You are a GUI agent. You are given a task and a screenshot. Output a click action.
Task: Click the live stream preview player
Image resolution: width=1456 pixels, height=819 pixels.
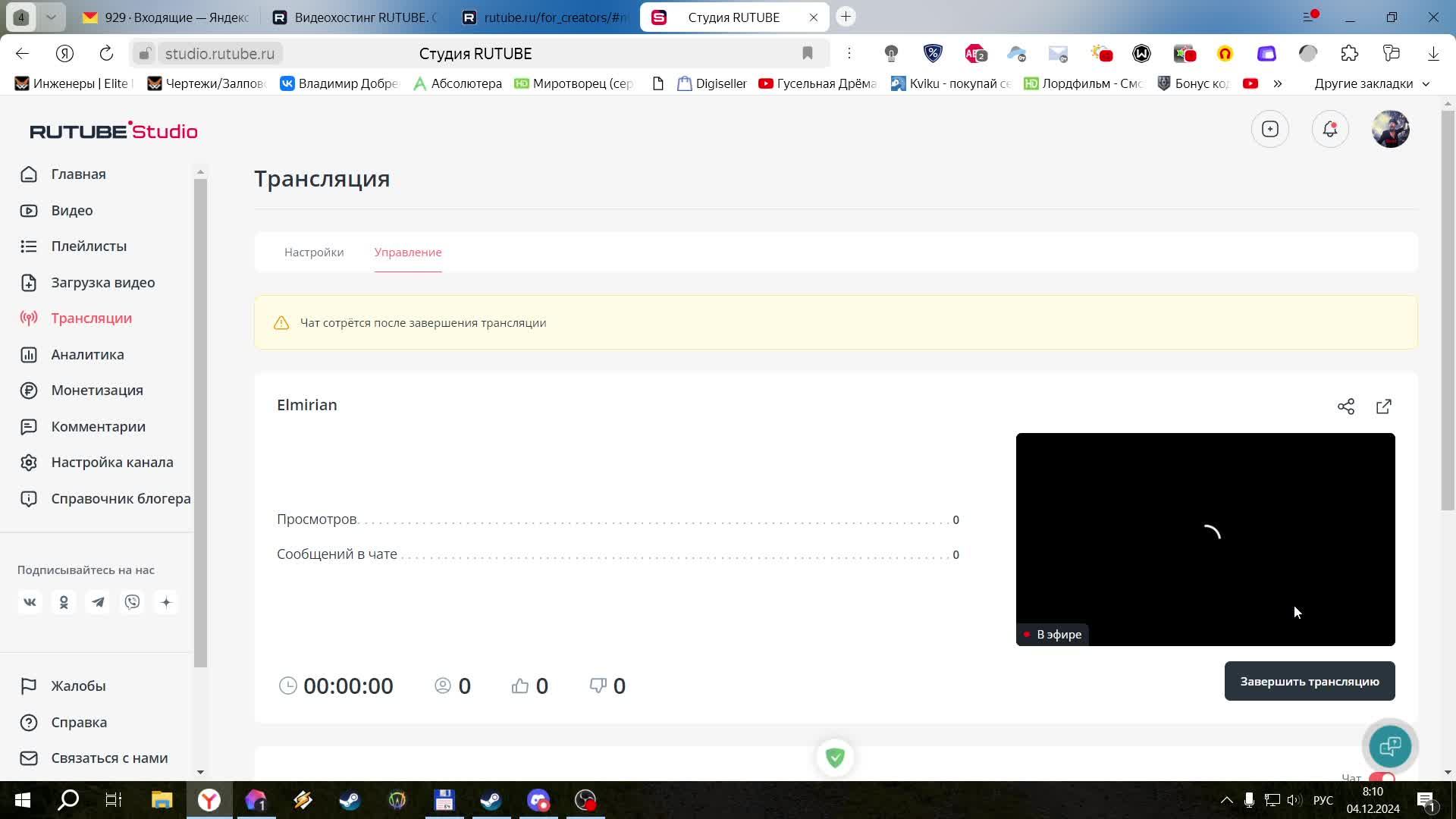pyautogui.click(x=1206, y=539)
